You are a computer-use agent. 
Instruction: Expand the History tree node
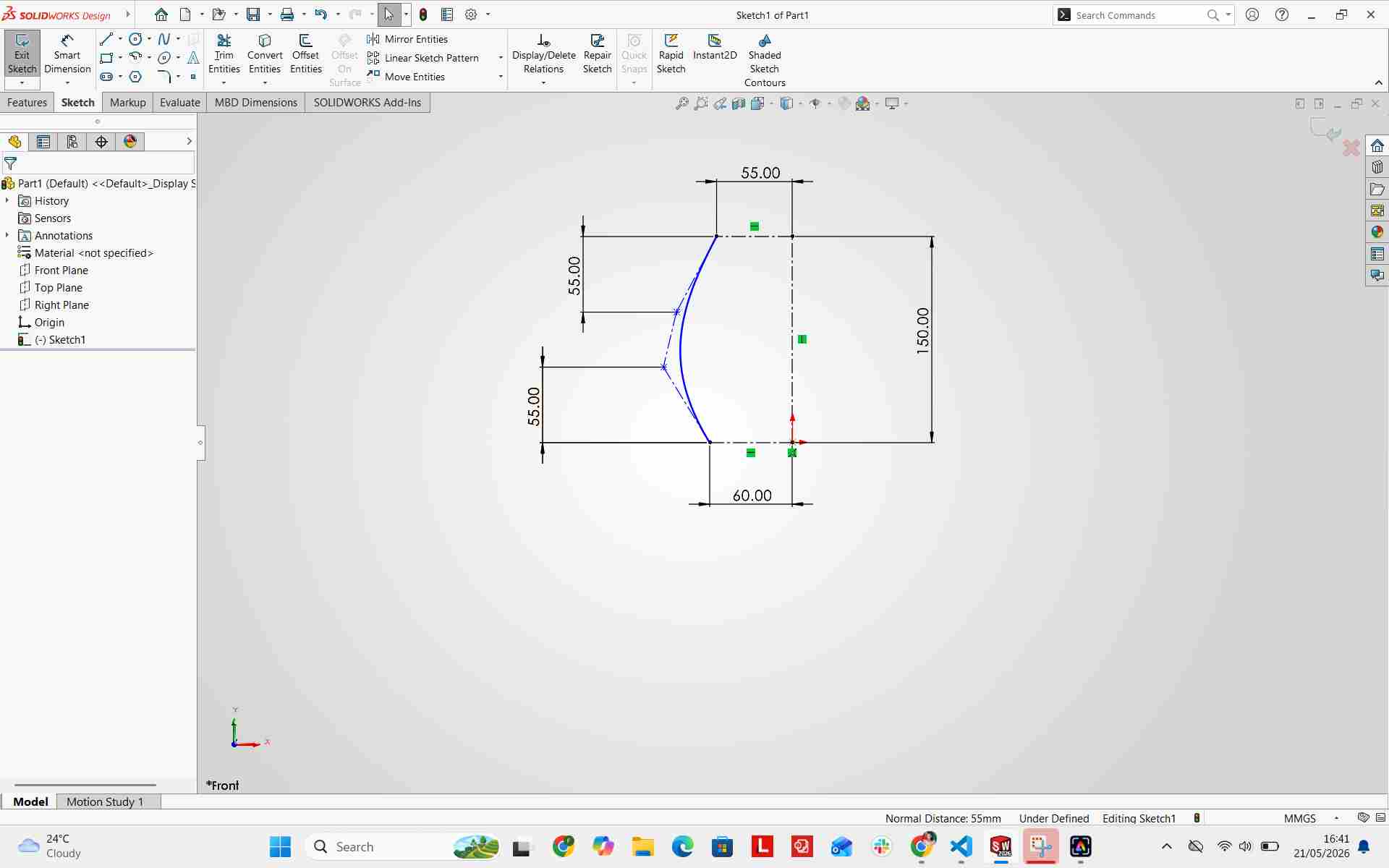click(x=7, y=200)
